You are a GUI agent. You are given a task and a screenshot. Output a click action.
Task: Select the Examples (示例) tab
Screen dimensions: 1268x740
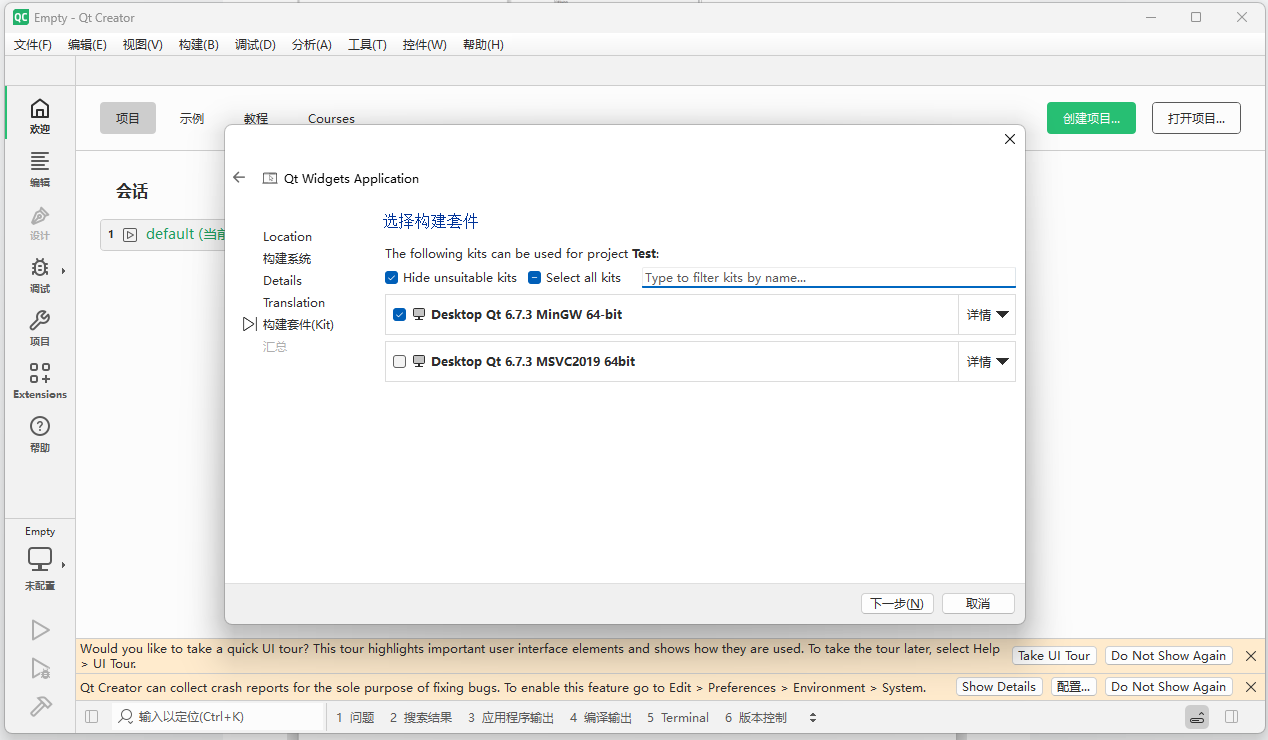(x=192, y=118)
